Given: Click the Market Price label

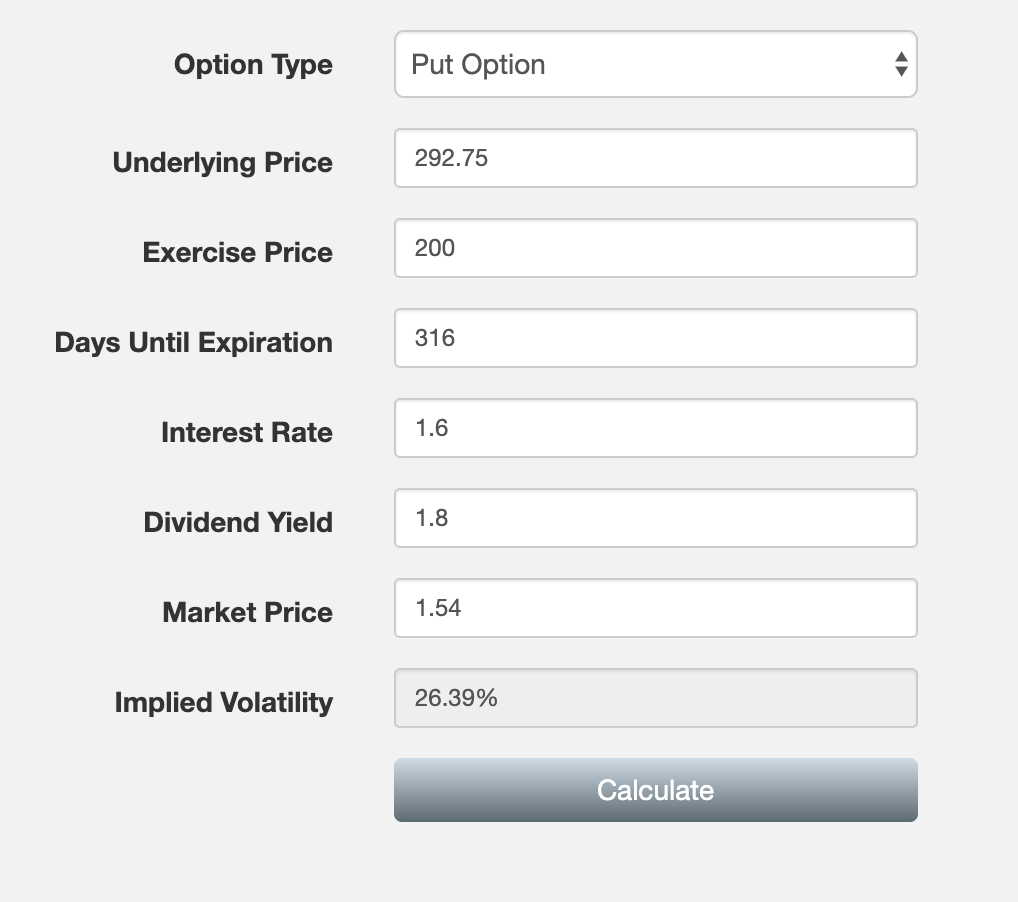Looking at the screenshot, I should (x=246, y=612).
